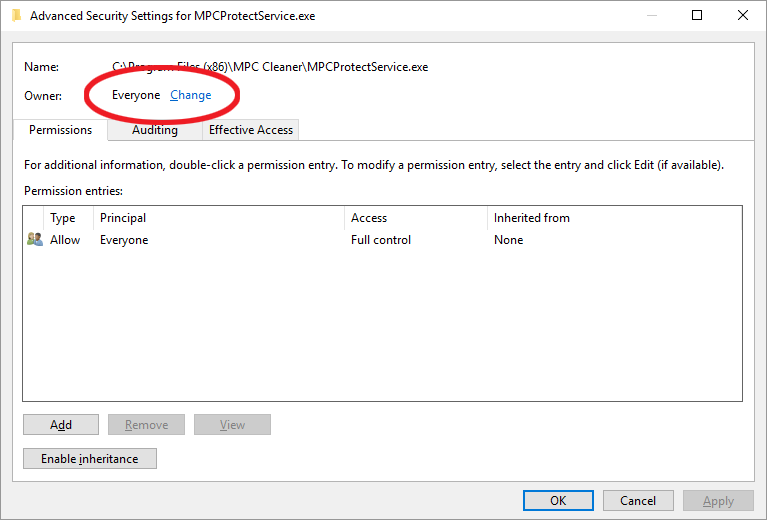
Task: Switch to the Auditing tab
Action: point(155,130)
